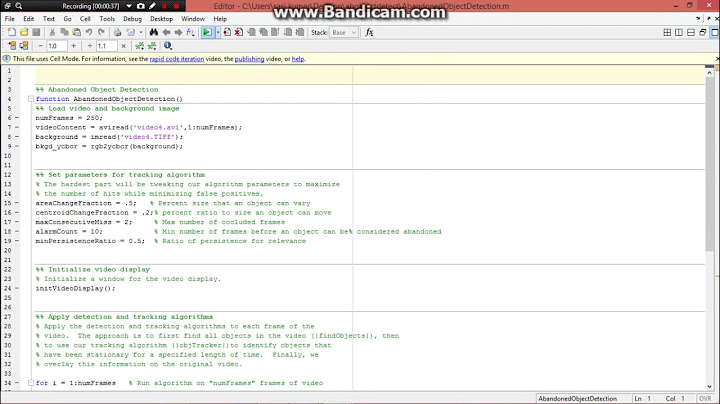Set breakpoint on line 24 dash
This screenshot has width=720, height=404.
coord(17,288)
